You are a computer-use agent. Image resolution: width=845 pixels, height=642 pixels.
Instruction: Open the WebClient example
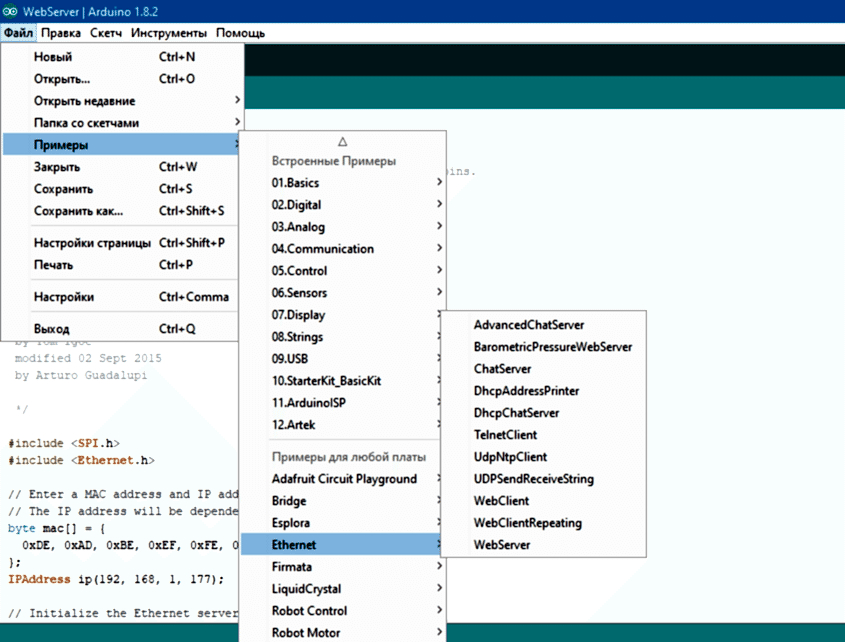coord(501,500)
